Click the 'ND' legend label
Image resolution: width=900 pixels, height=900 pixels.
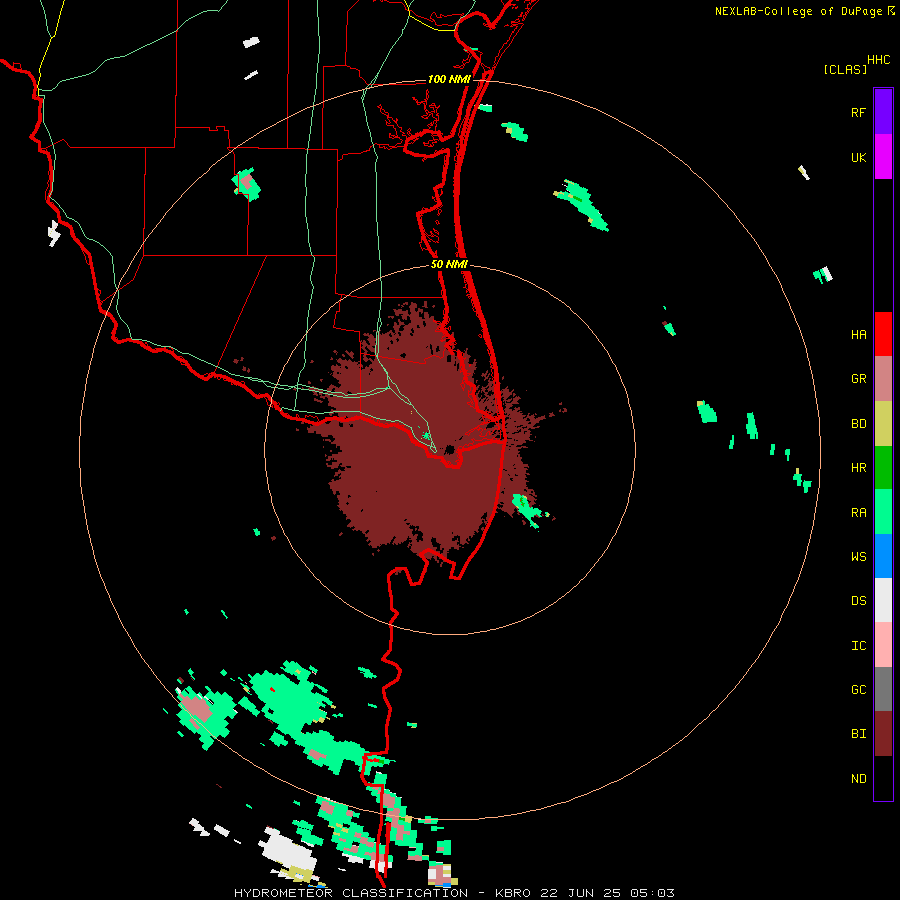[859, 779]
